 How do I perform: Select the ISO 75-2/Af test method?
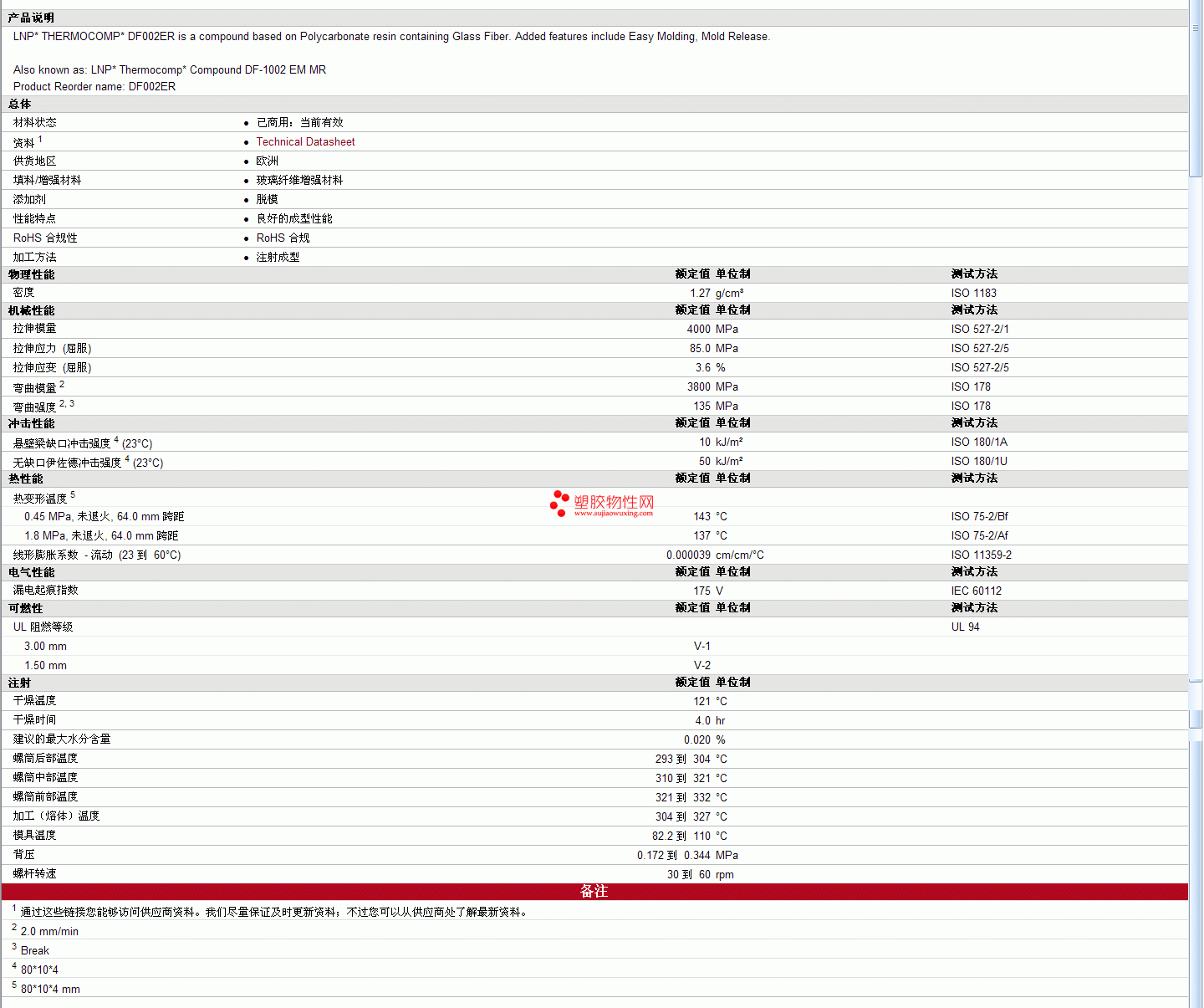pos(980,536)
